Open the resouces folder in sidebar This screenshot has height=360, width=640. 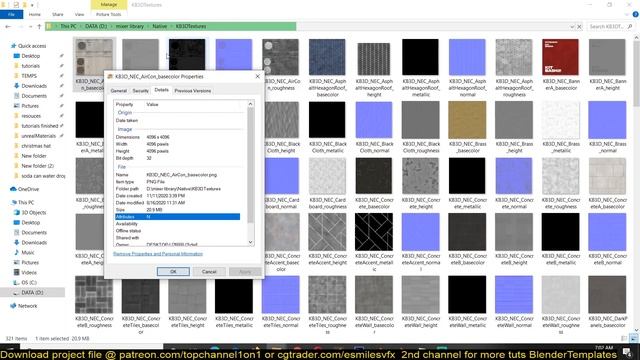coord(31,116)
